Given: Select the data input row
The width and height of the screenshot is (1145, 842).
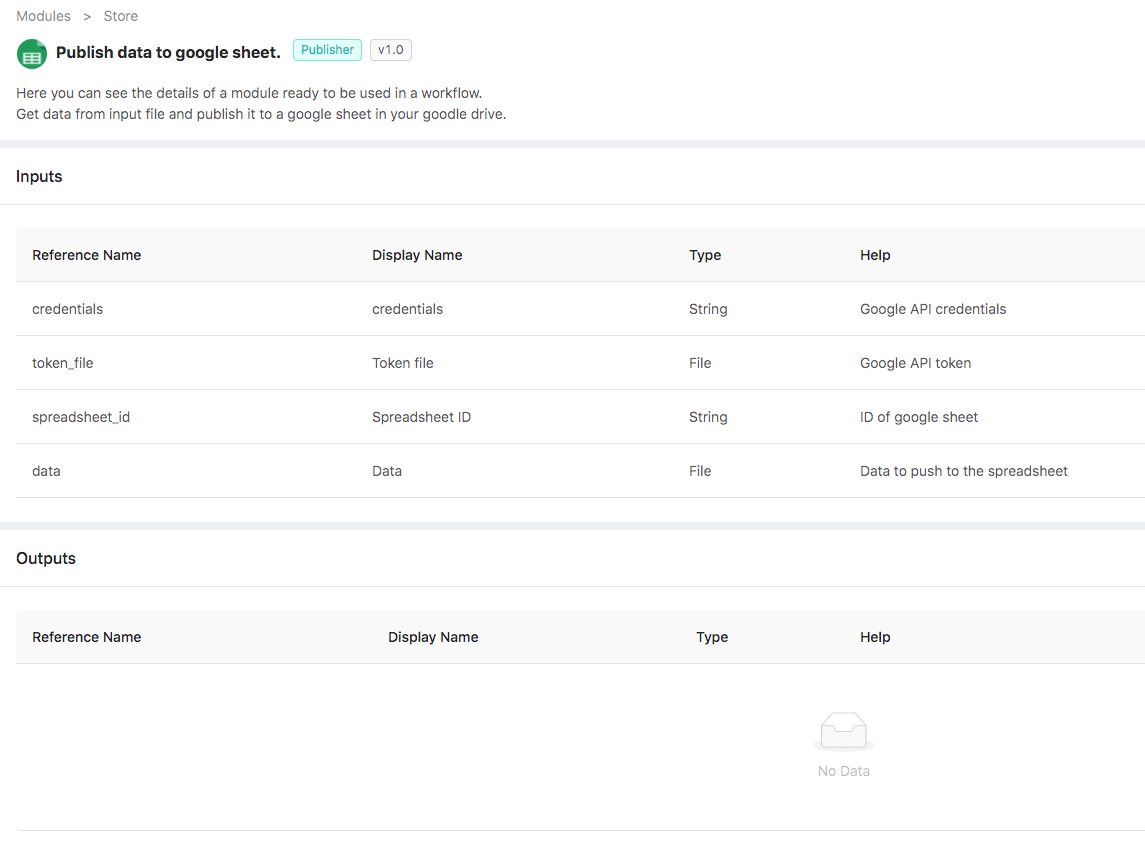Looking at the screenshot, I should tap(400, 471).
